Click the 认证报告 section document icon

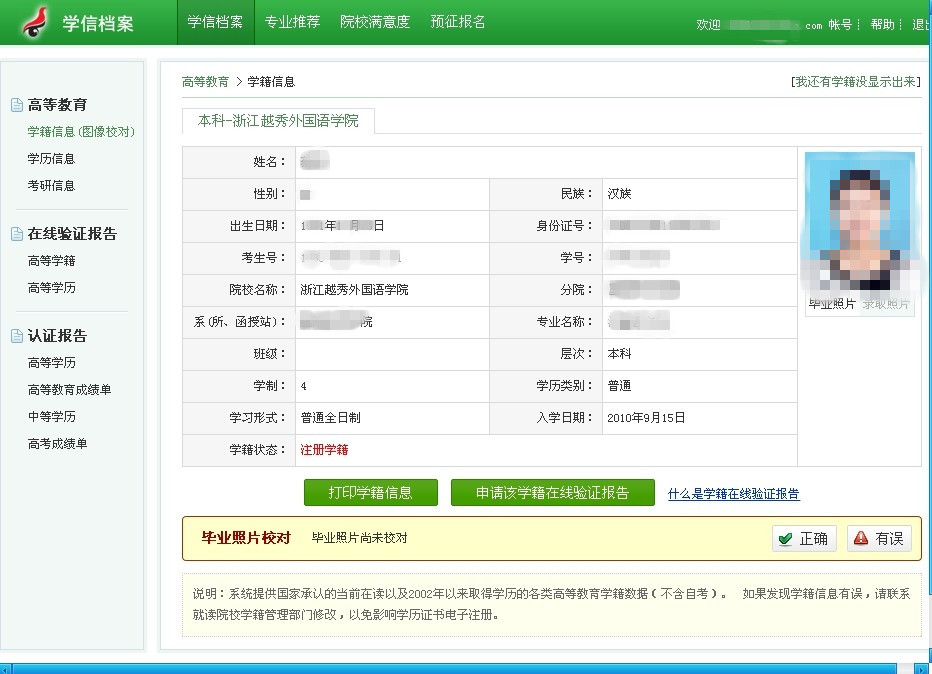pyautogui.click(x=16, y=336)
